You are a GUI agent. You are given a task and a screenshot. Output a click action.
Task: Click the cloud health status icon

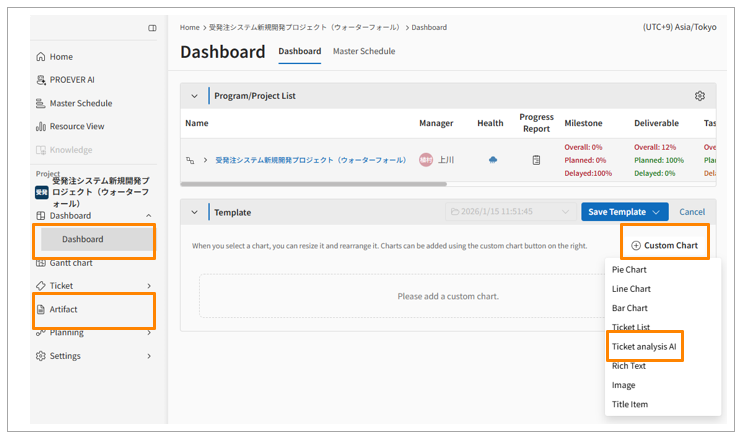492,160
